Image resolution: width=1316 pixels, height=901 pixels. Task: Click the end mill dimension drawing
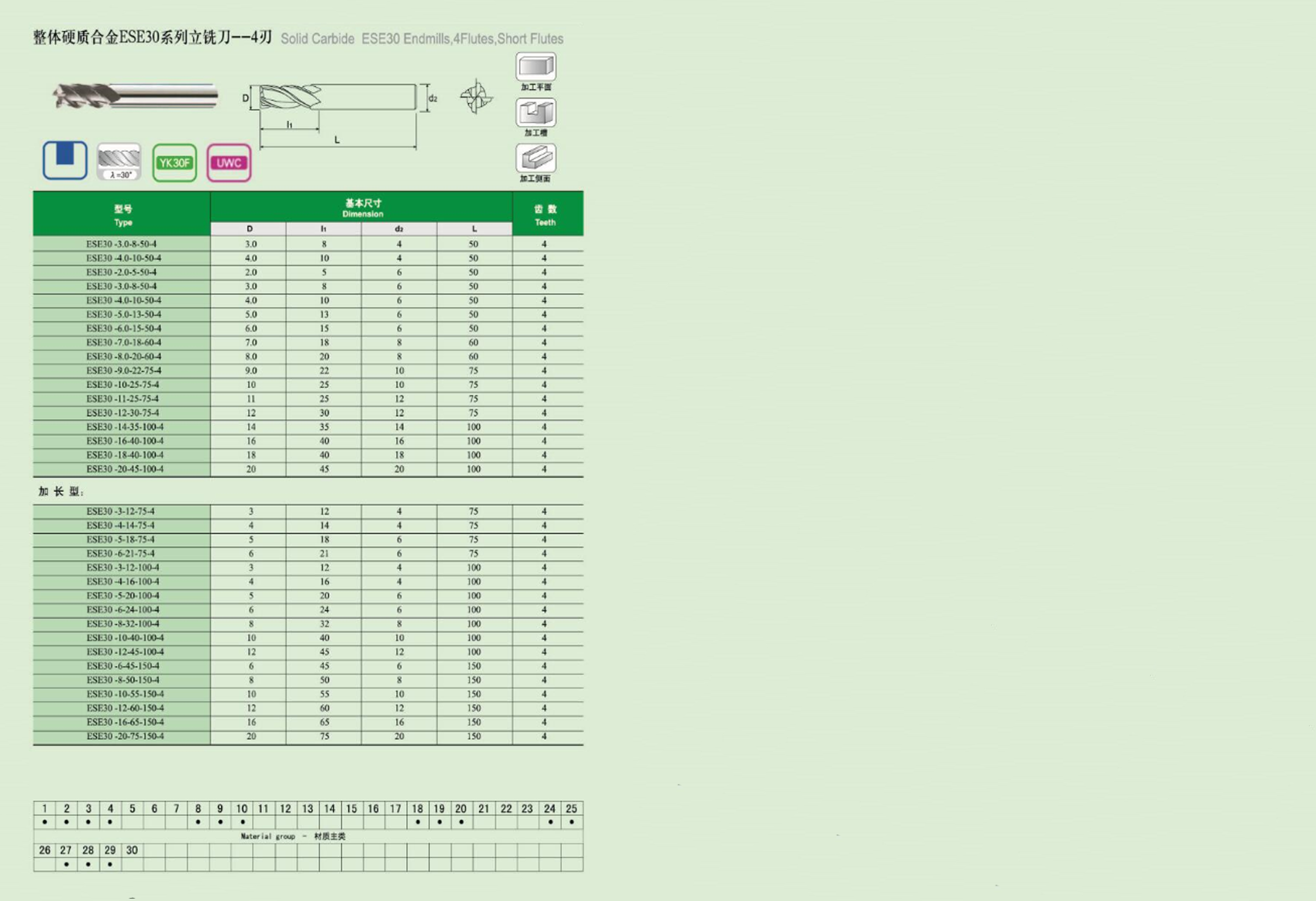point(338,112)
